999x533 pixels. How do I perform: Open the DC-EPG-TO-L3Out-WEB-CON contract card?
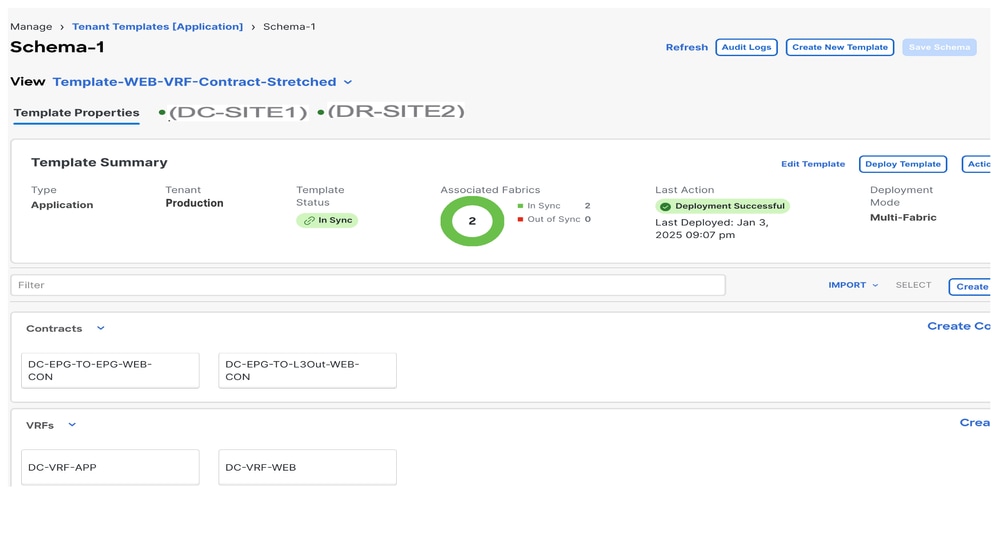point(307,371)
